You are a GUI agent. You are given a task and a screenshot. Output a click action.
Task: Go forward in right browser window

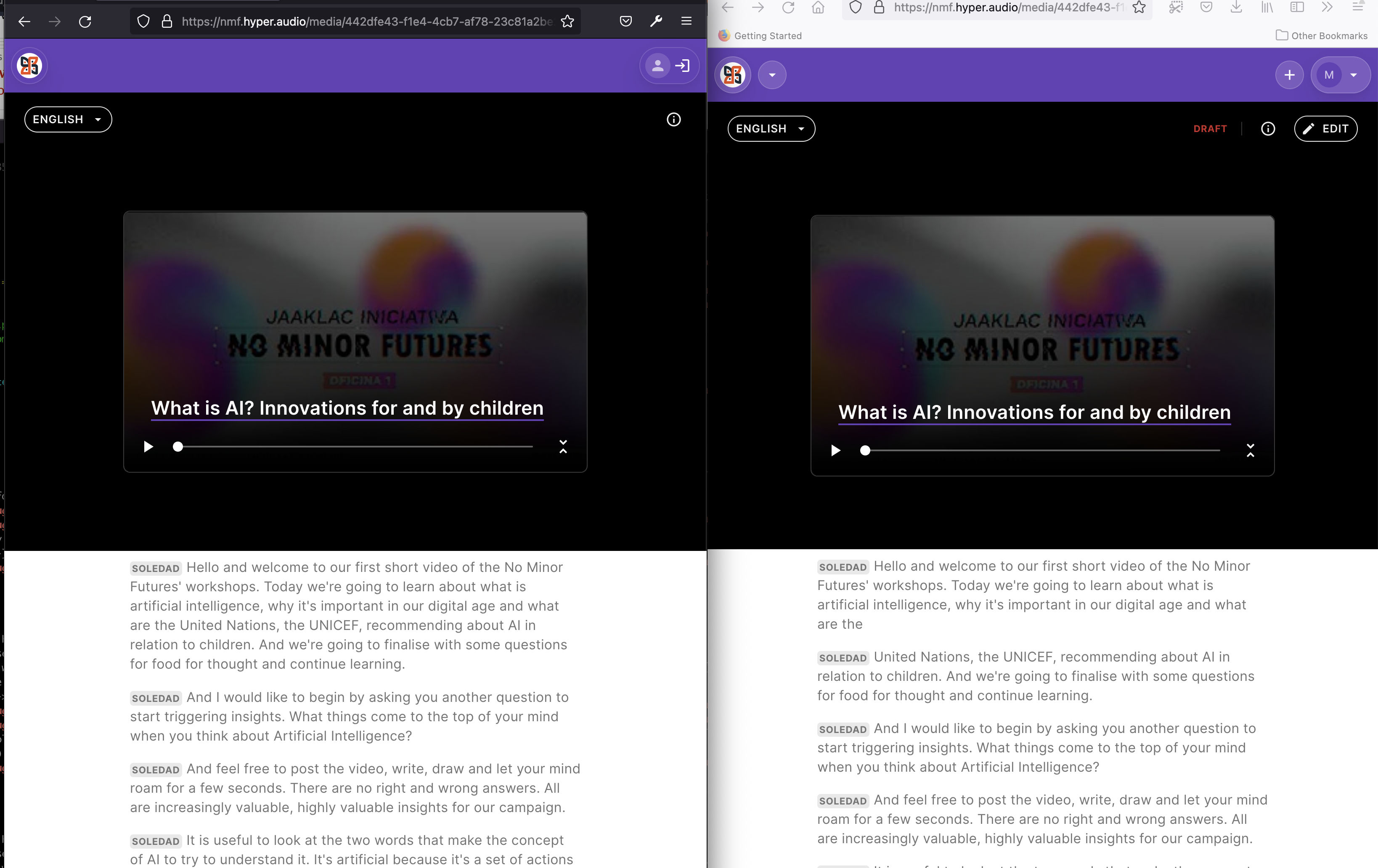click(x=758, y=8)
